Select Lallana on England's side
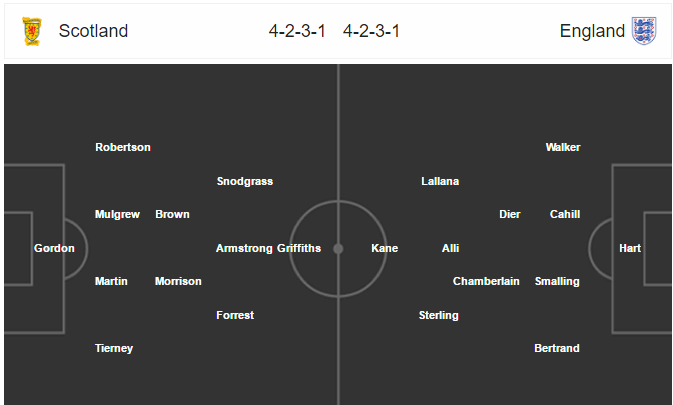This screenshot has width=673, height=405. (440, 181)
